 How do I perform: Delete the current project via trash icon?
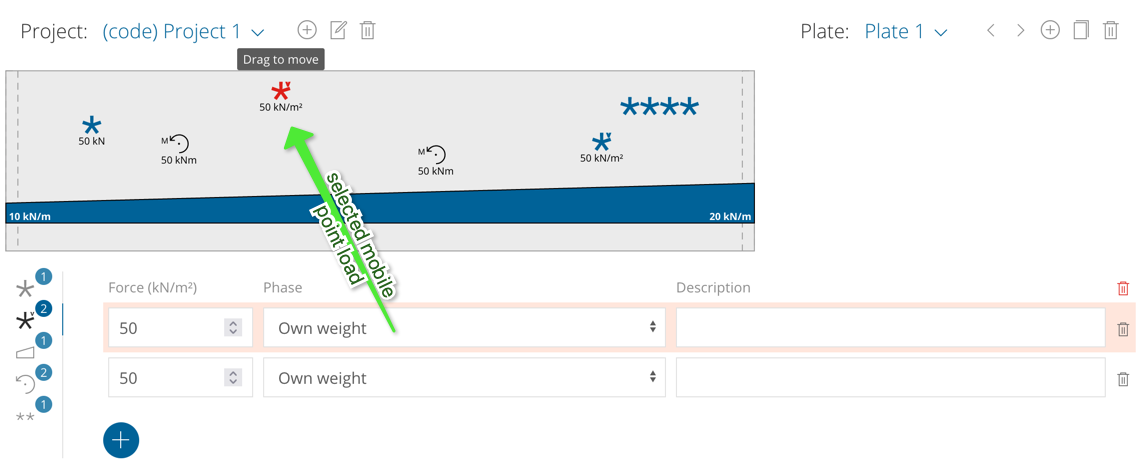(368, 30)
